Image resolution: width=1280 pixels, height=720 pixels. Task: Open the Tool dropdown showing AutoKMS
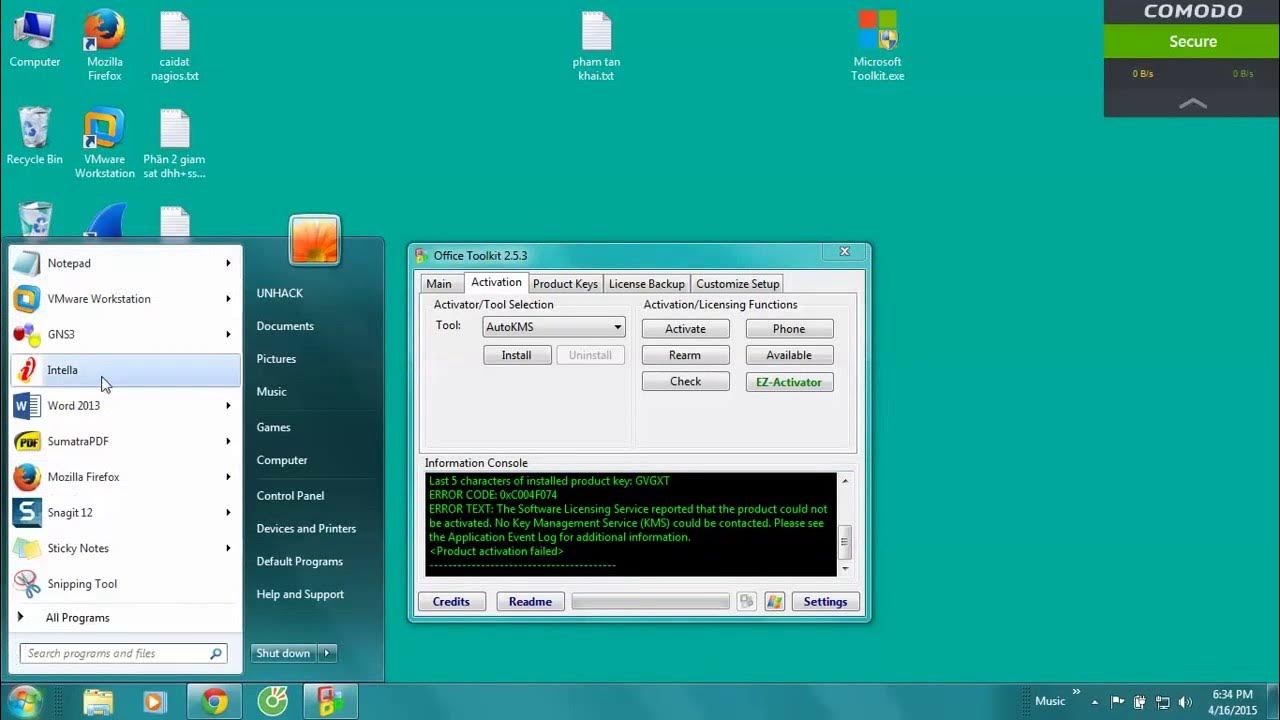click(x=554, y=327)
